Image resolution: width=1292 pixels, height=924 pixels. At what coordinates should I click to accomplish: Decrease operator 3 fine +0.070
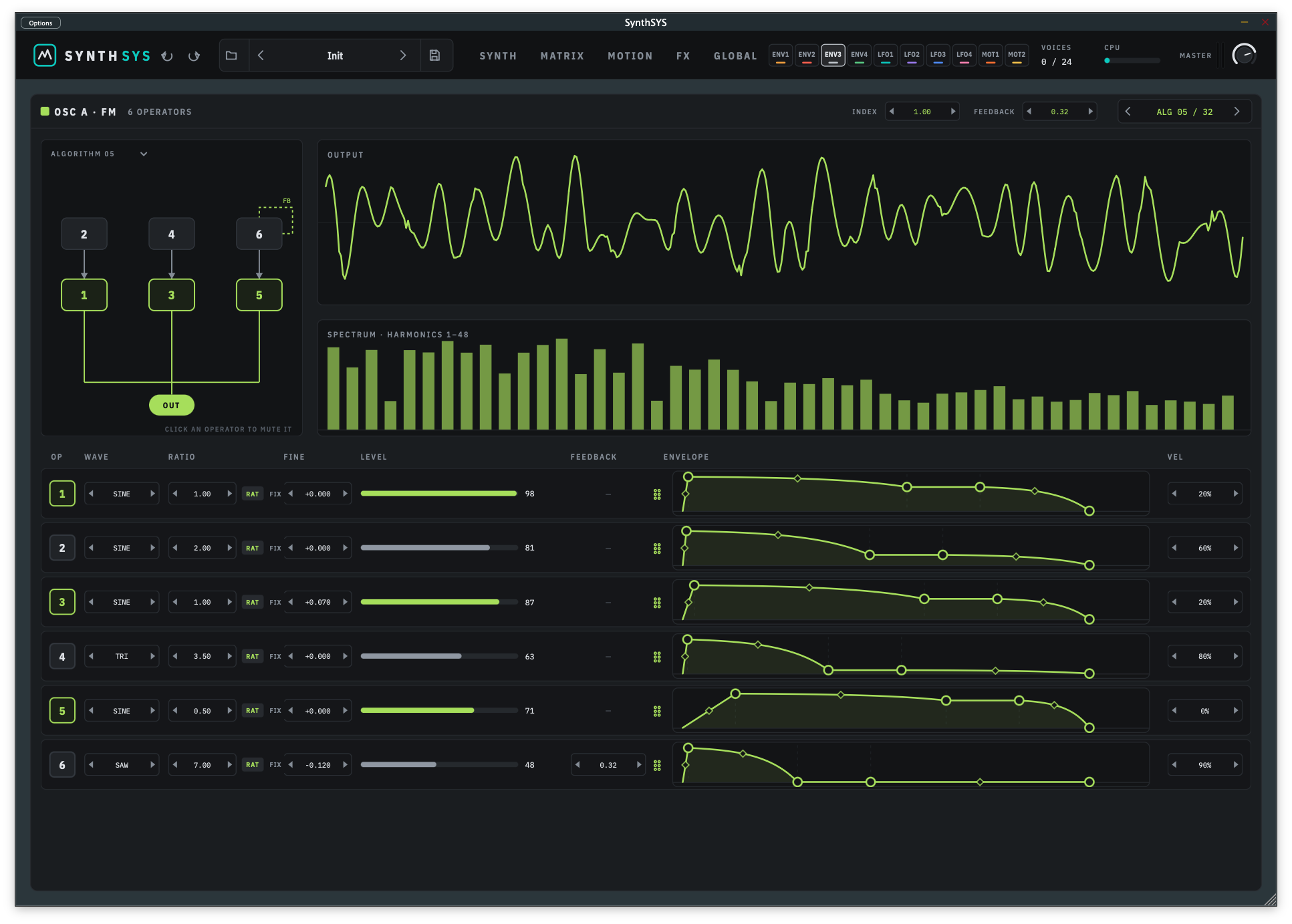coord(291,602)
